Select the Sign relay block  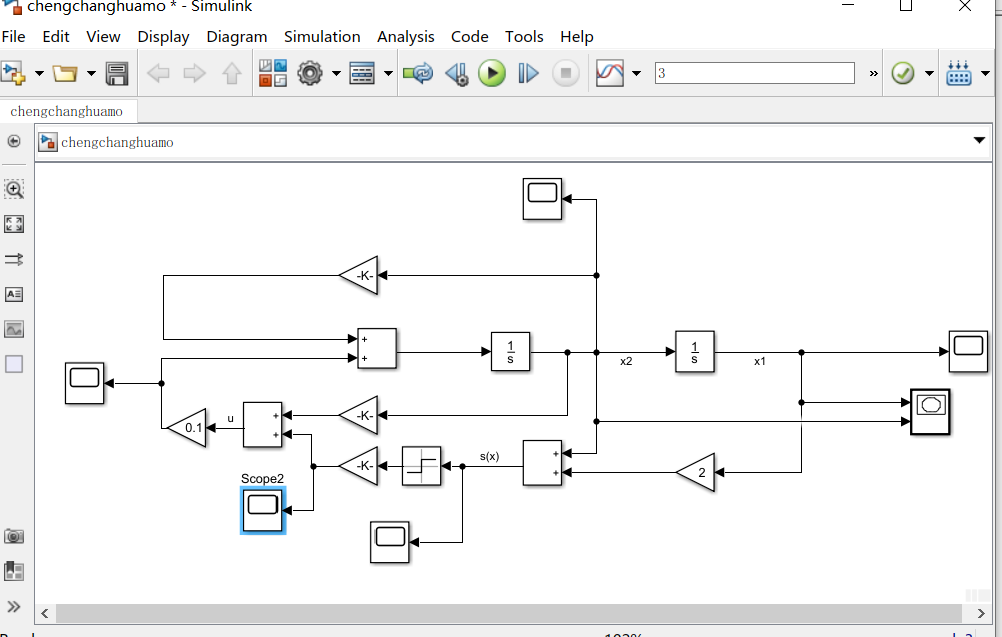pos(421,466)
